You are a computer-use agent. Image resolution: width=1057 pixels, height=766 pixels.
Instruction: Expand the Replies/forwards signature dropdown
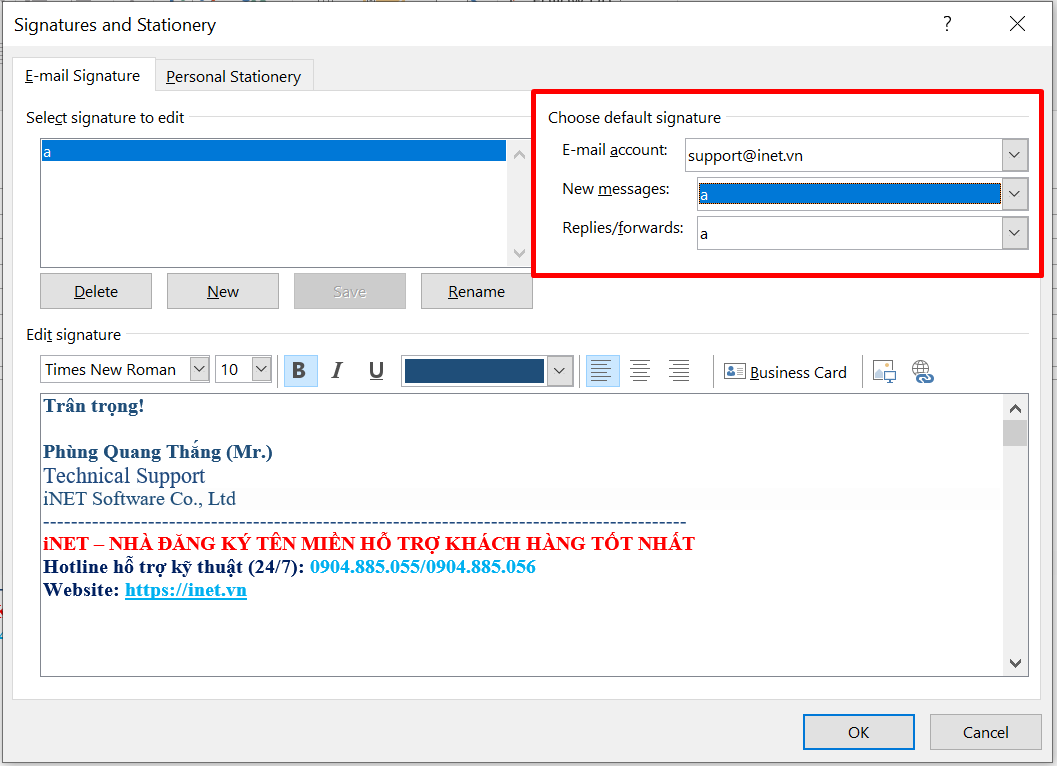(x=1014, y=233)
